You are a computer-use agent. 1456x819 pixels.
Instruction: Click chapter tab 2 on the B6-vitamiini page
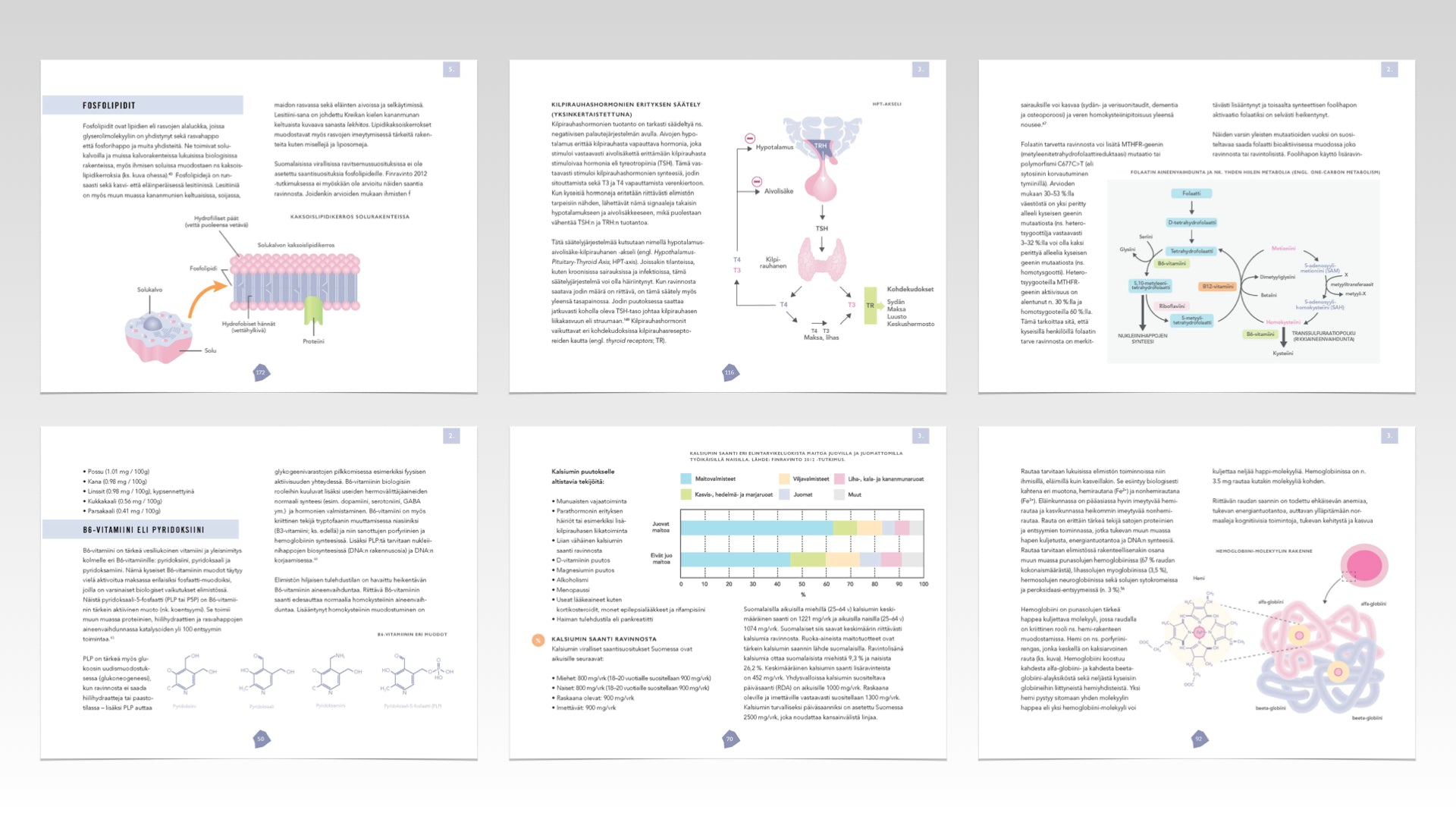pos(451,436)
